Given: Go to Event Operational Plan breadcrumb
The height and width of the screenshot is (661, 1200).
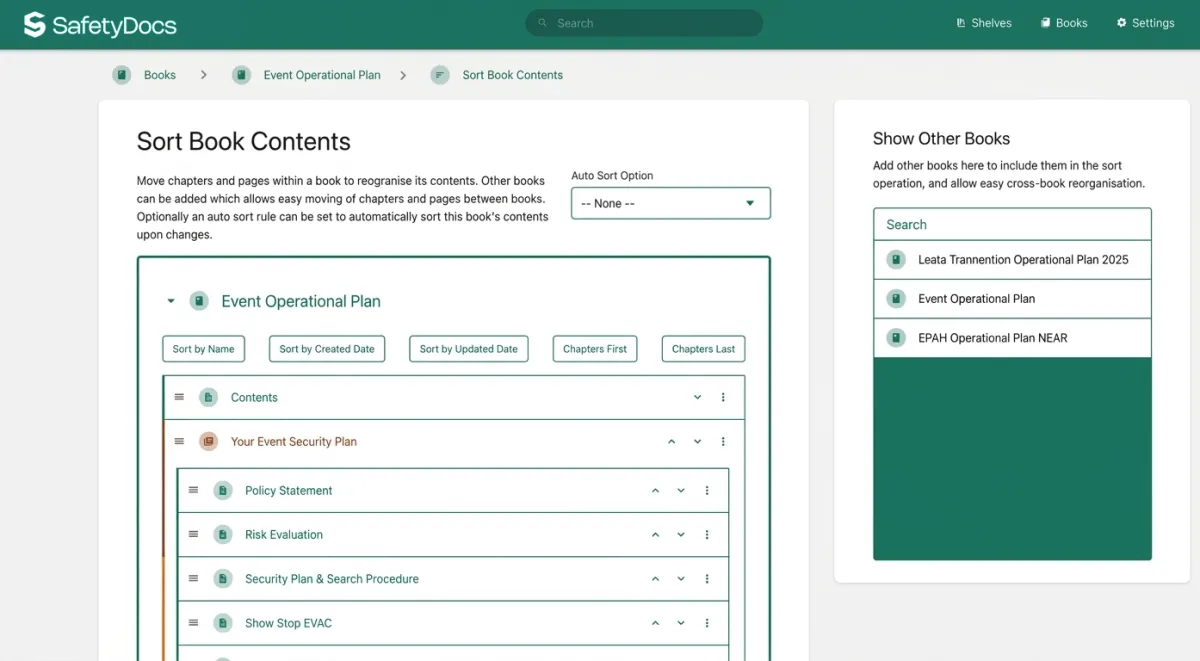Looking at the screenshot, I should (322, 75).
